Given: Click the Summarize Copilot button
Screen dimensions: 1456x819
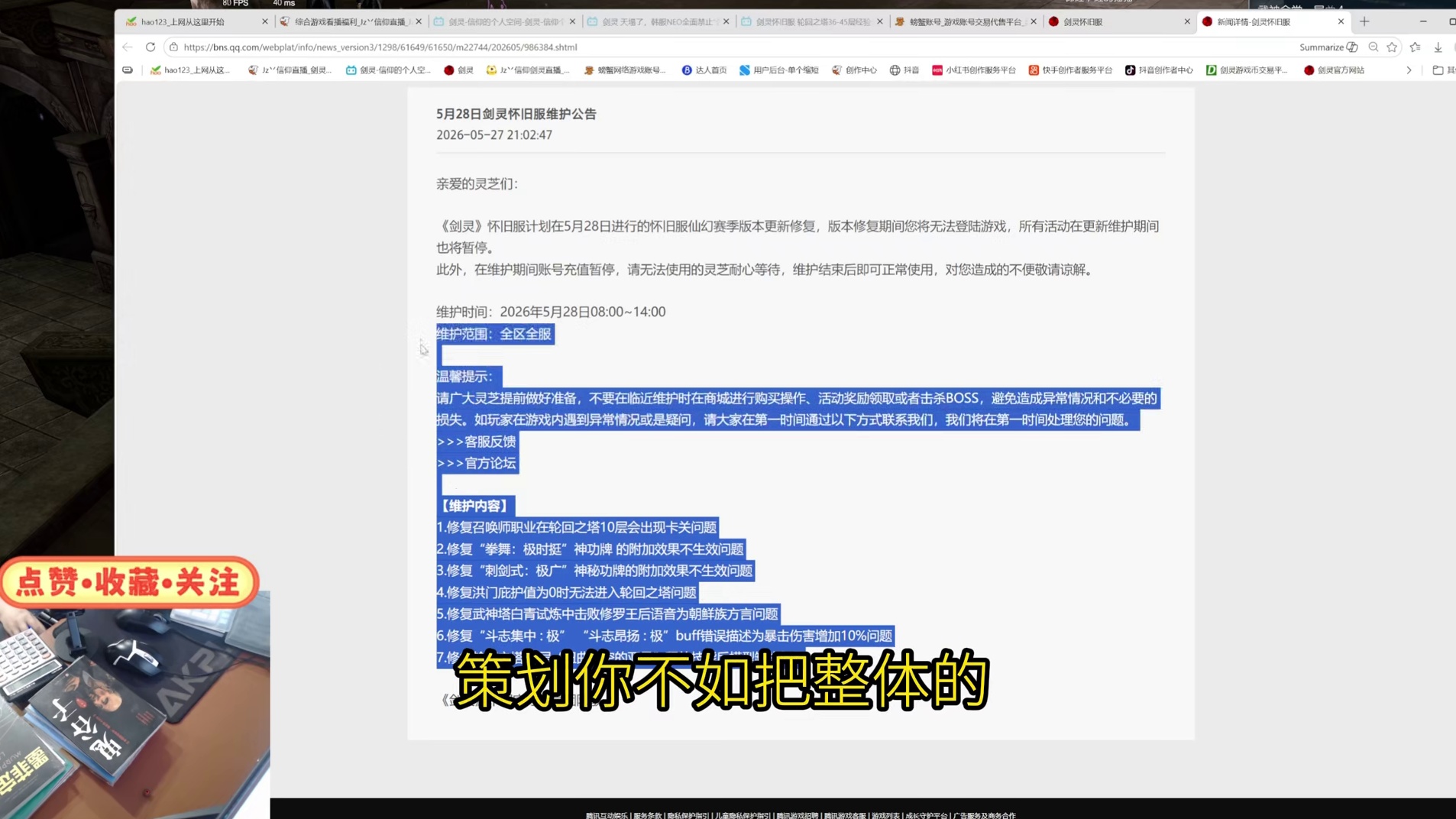Looking at the screenshot, I should (1328, 47).
